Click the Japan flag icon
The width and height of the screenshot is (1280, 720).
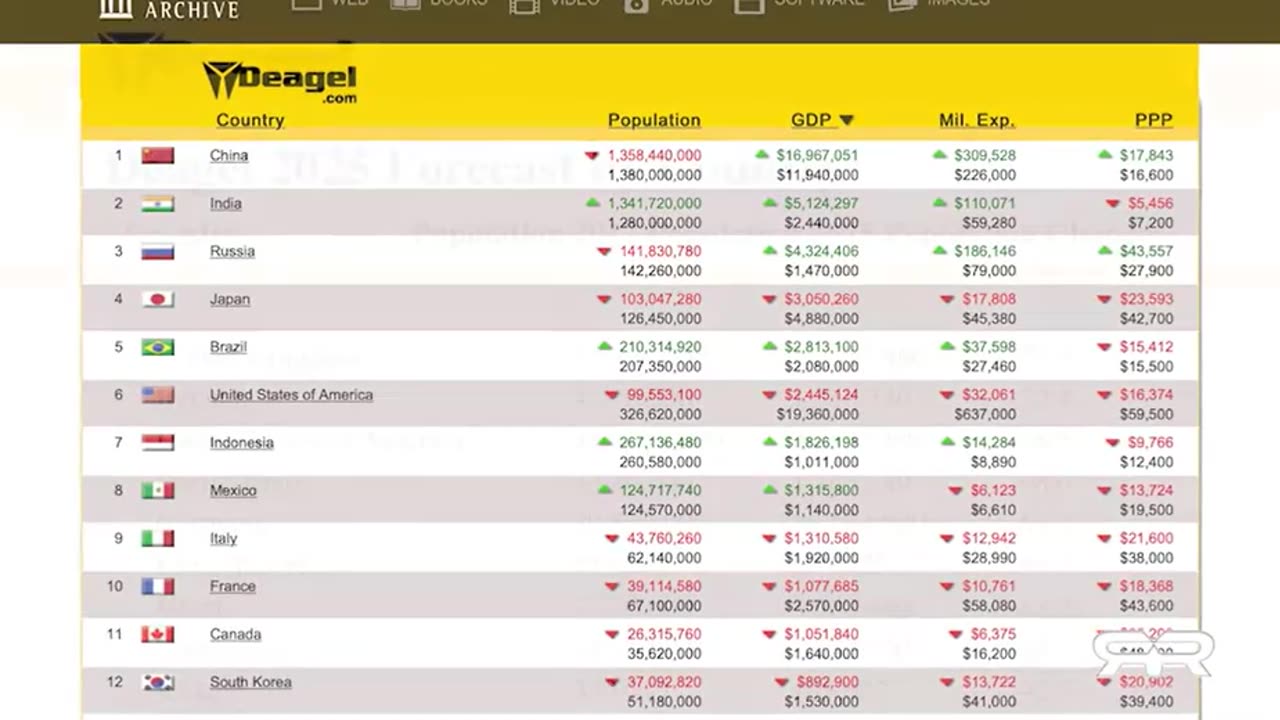click(158, 299)
